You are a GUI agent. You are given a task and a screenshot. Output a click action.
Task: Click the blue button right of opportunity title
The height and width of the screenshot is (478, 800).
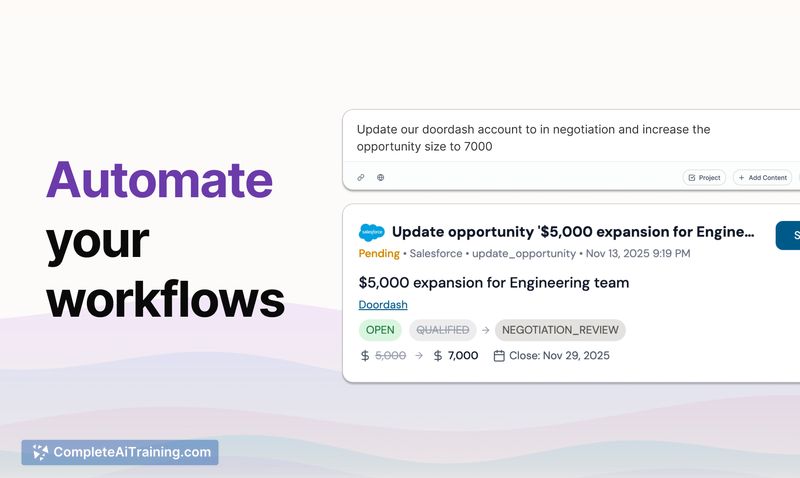coord(788,235)
